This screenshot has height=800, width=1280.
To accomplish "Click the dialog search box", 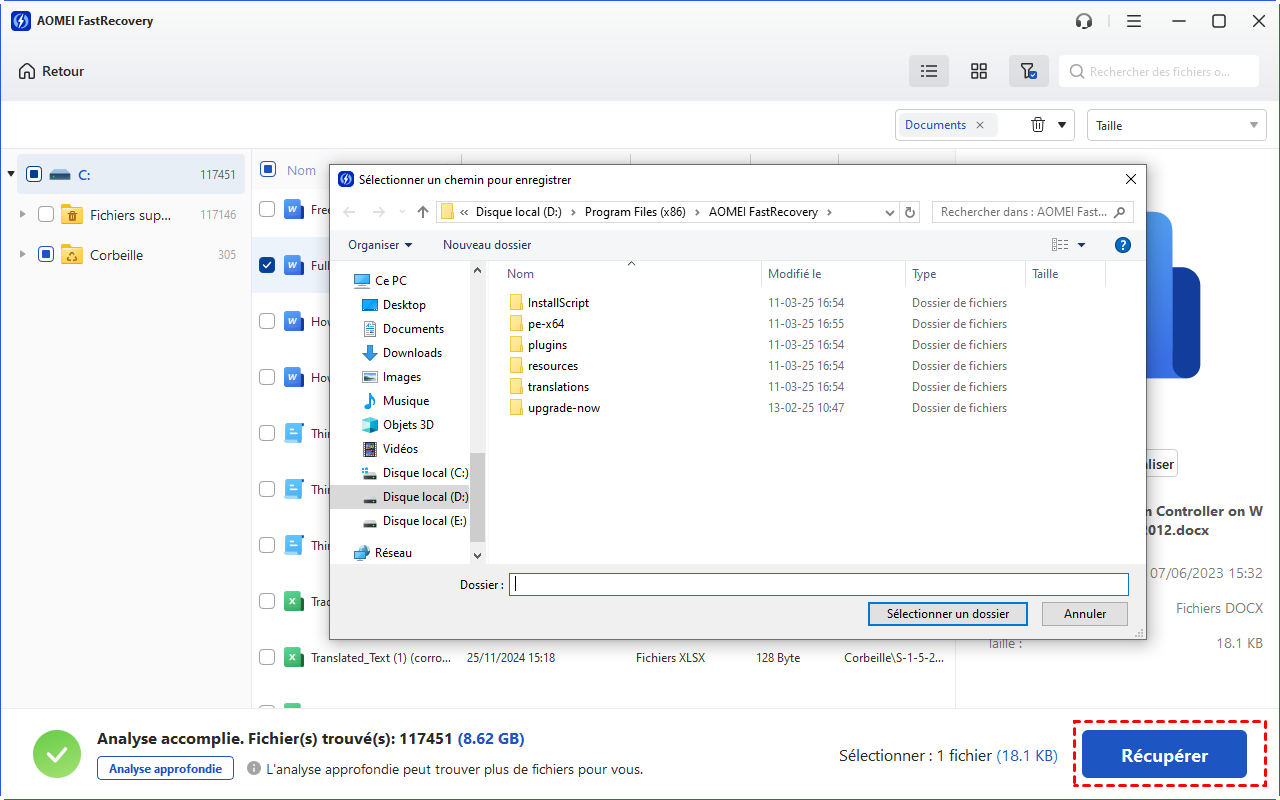I will pos(1032,212).
